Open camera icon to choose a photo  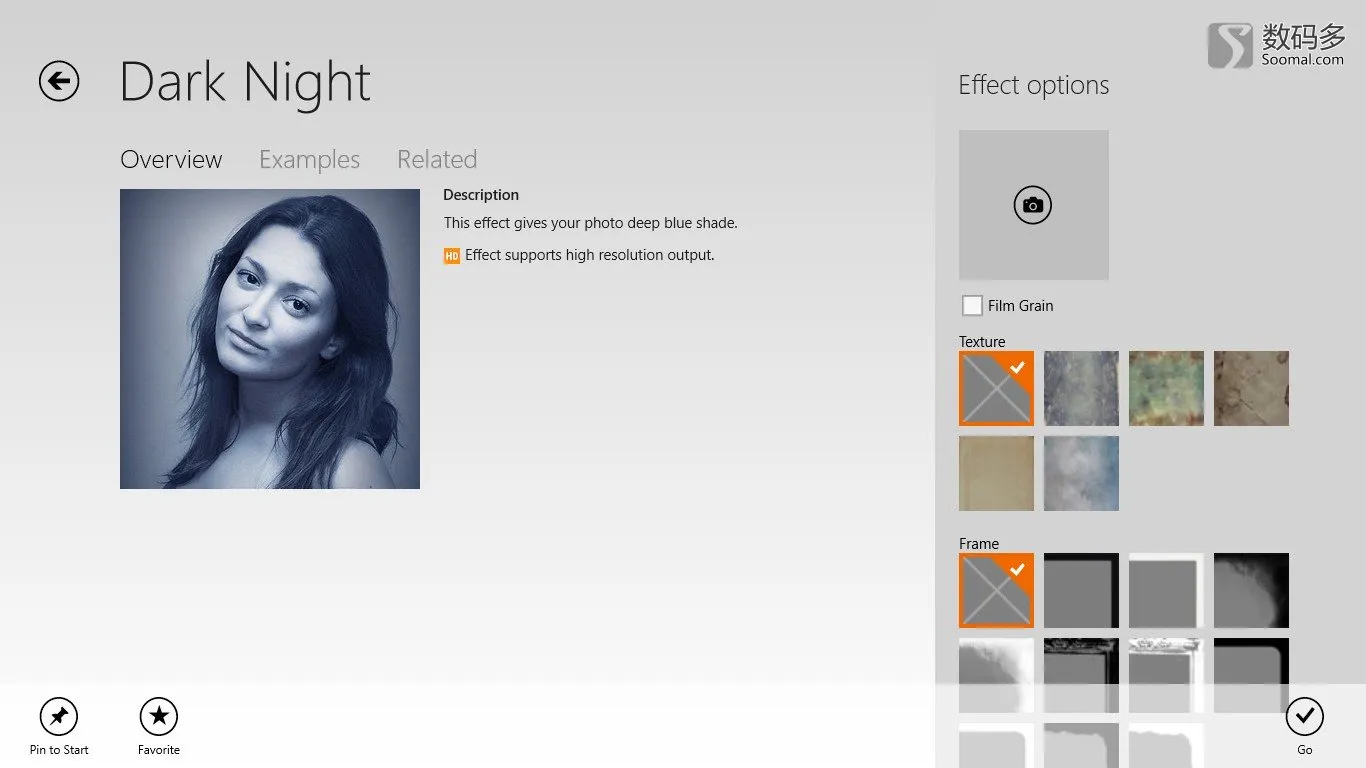point(1033,205)
